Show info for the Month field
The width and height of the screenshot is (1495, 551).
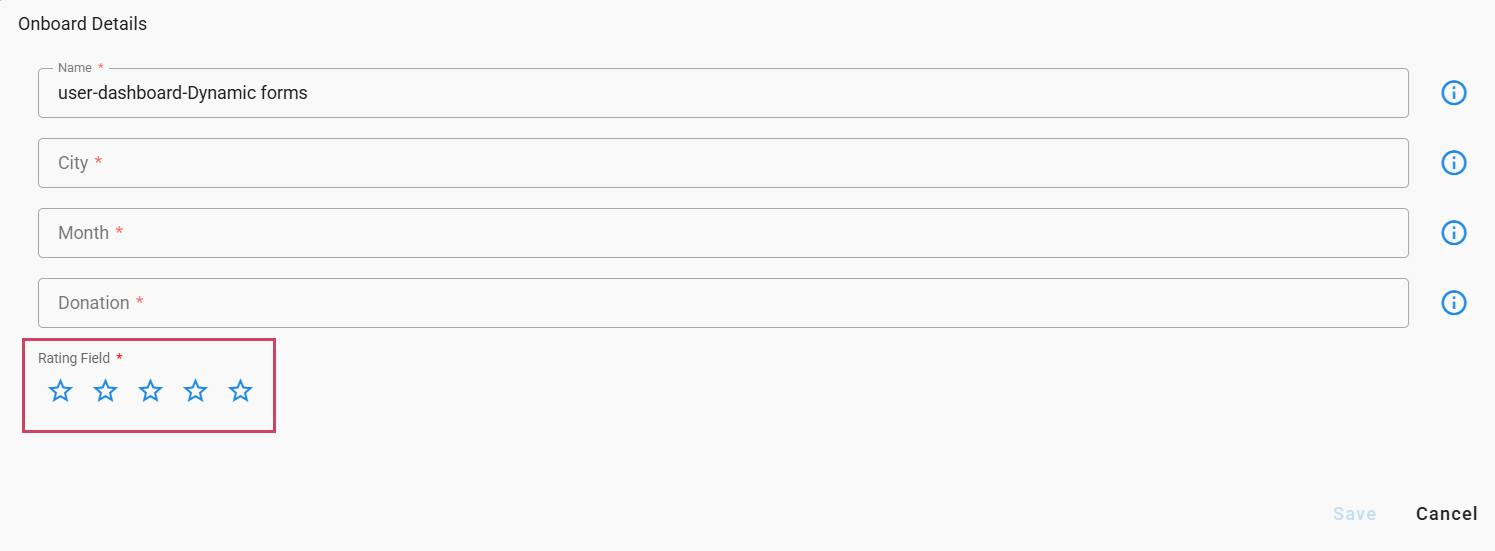pos(1453,233)
